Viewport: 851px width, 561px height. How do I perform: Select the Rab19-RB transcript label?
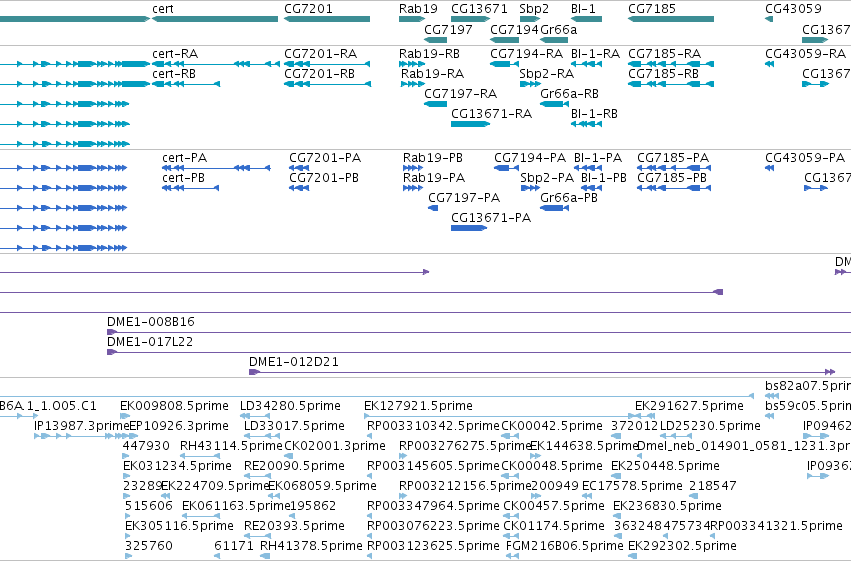[429, 54]
